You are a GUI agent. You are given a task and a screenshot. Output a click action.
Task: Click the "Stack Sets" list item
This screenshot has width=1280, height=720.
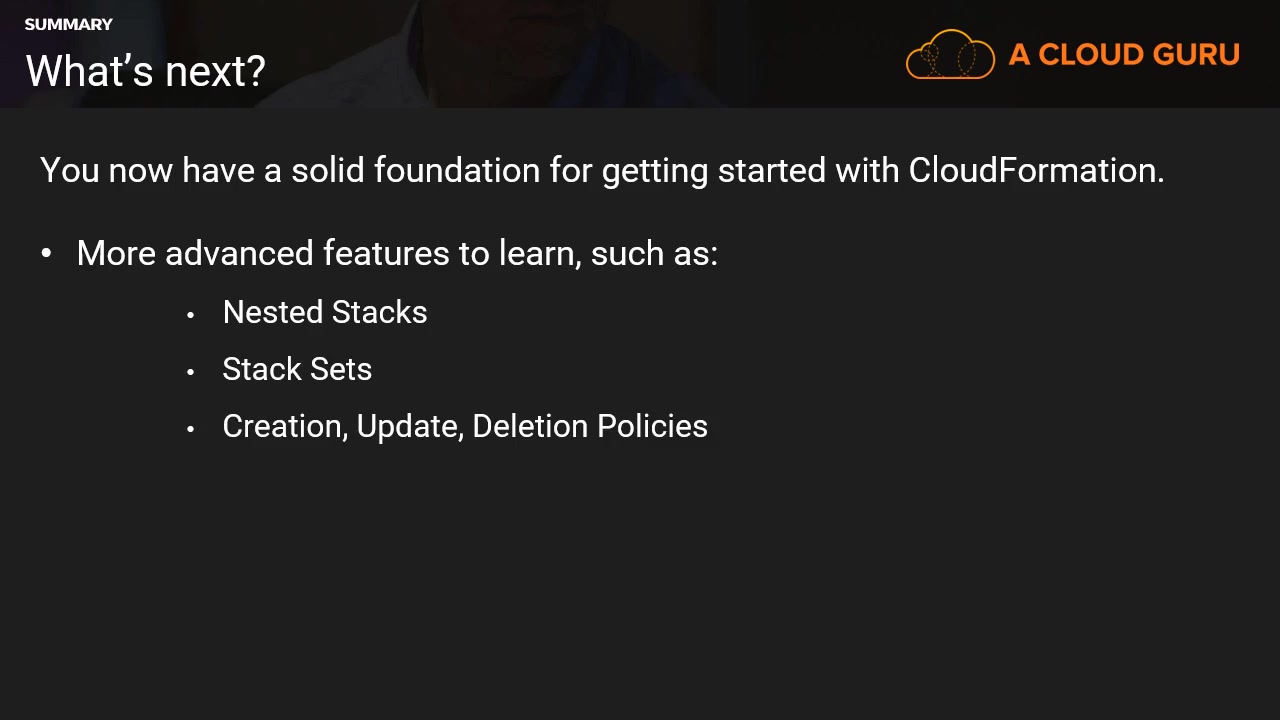[x=297, y=369]
